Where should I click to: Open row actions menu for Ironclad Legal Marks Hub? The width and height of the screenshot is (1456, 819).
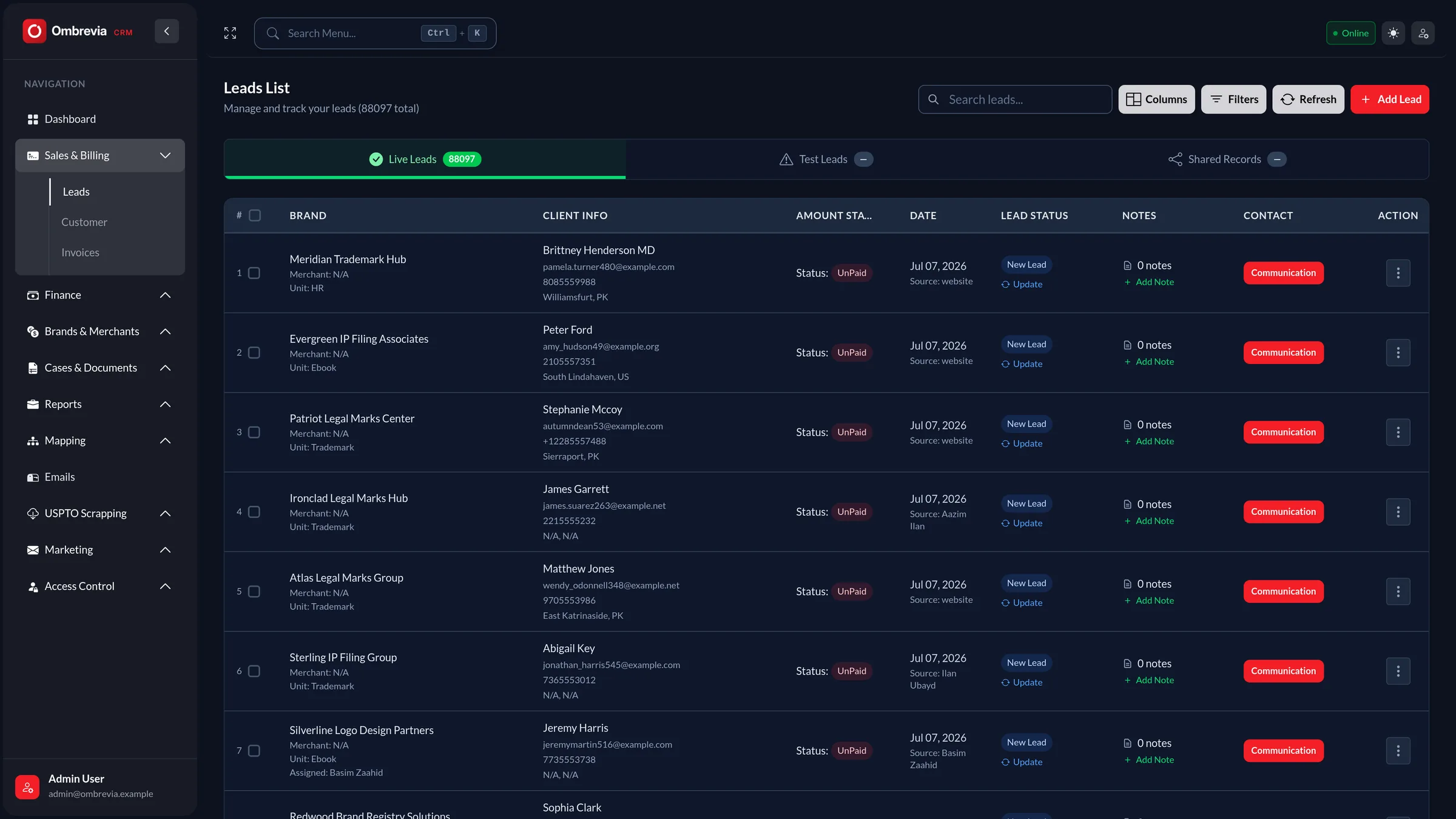1398,511
